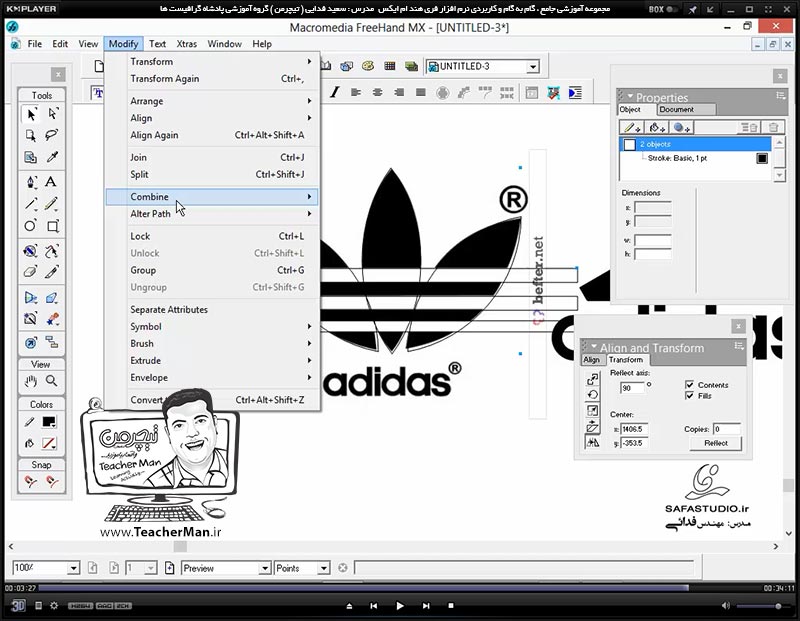
Task: Select the Pencil tool
Action: tap(51, 204)
